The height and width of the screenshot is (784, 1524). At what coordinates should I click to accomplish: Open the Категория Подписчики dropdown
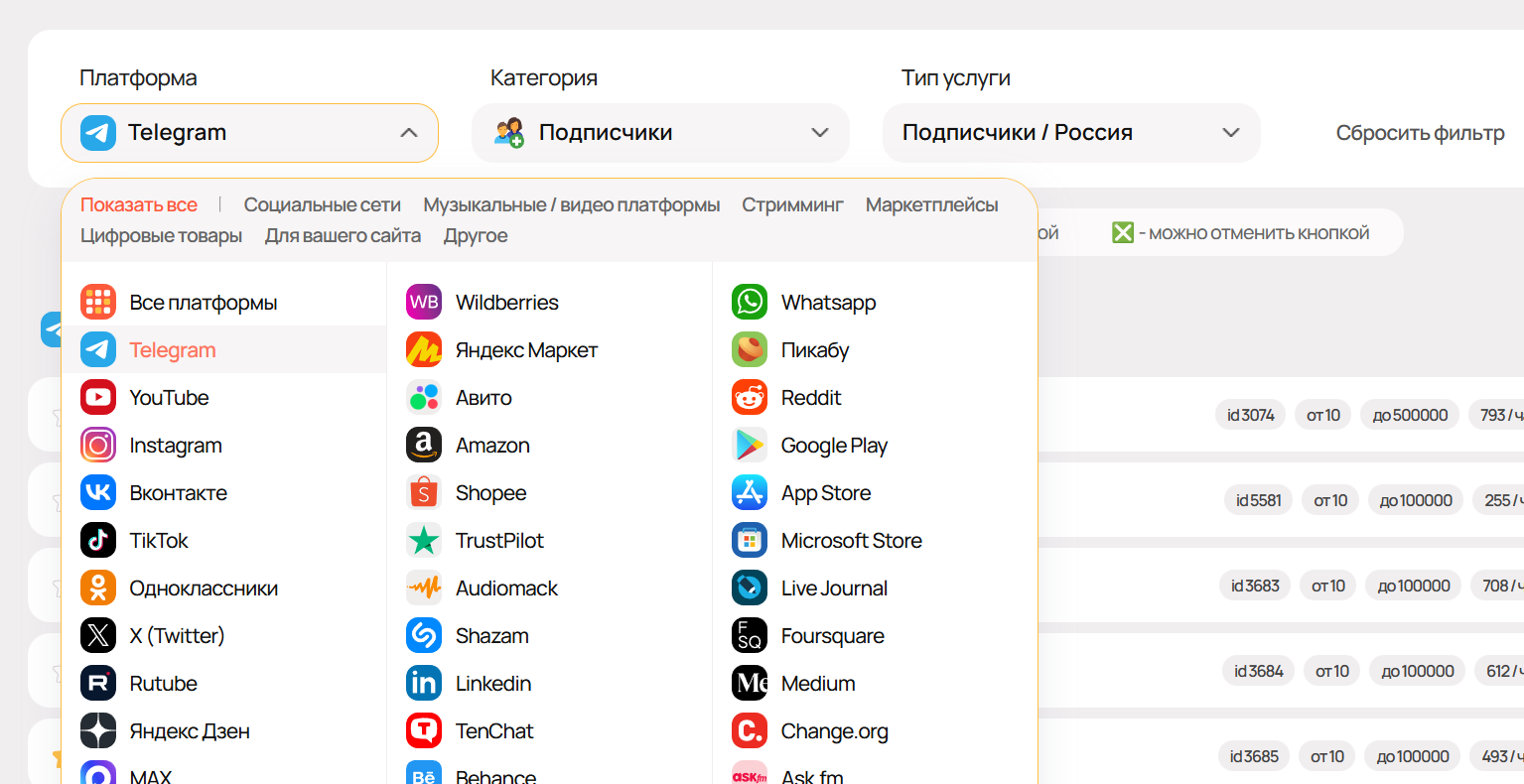point(660,133)
